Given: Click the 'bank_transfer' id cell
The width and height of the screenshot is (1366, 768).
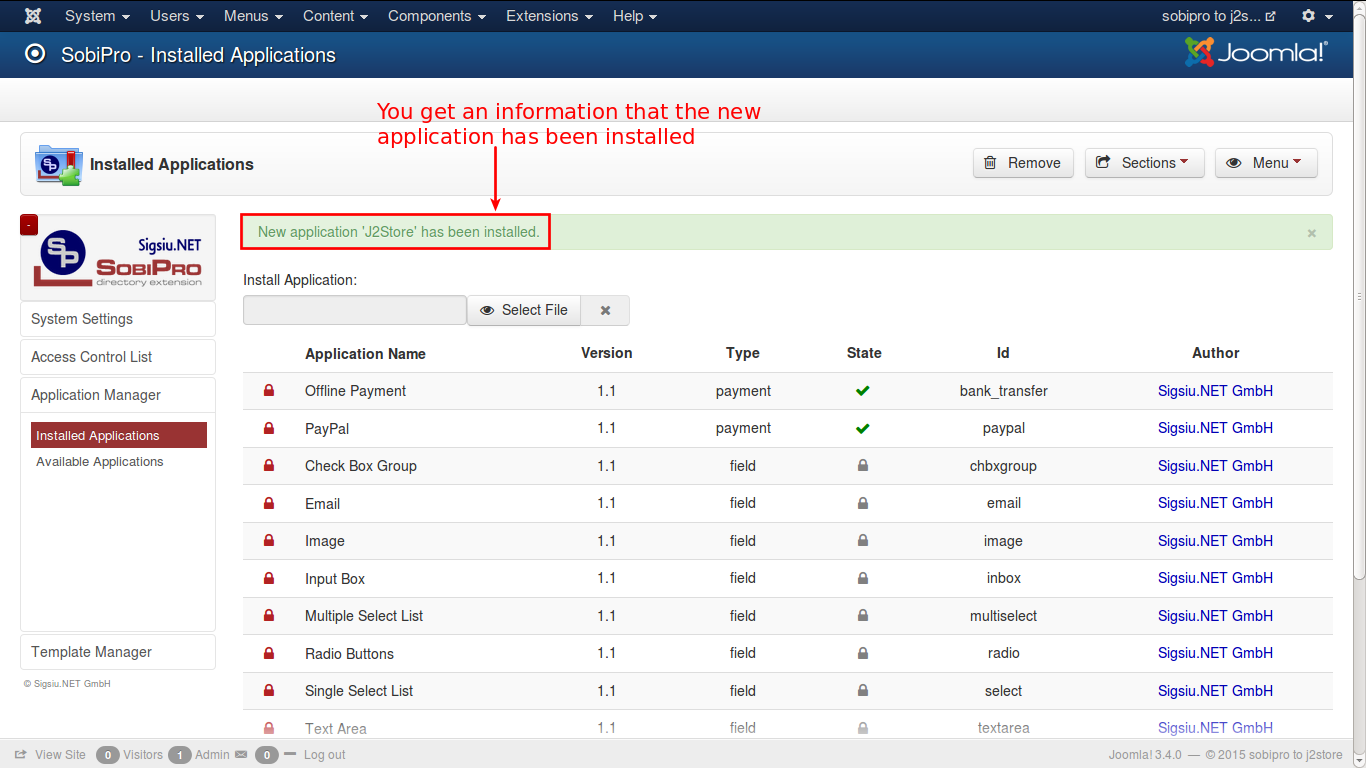Looking at the screenshot, I should tap(1003, 391).
